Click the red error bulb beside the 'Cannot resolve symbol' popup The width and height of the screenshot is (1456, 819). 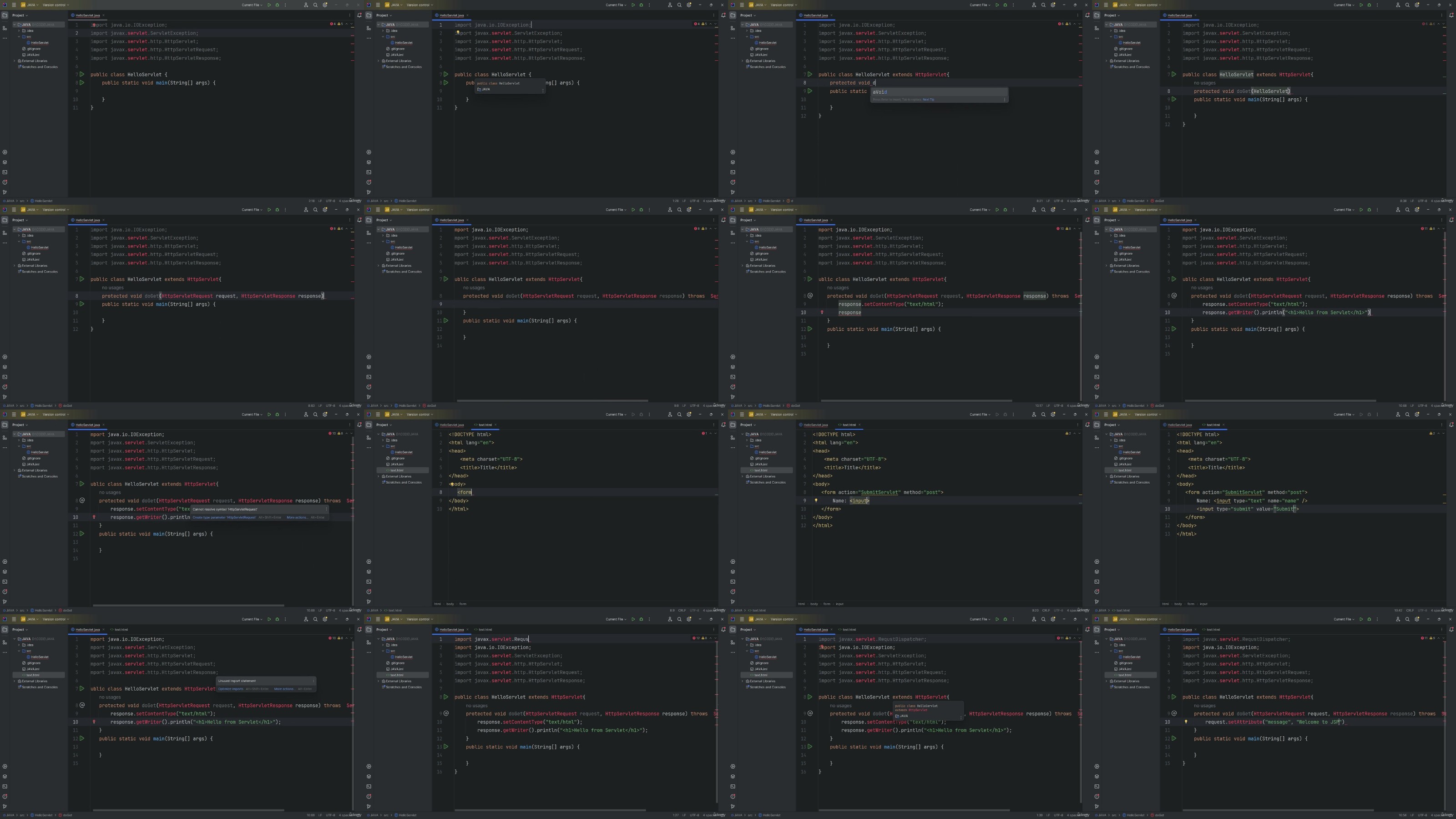pos(94,517)
